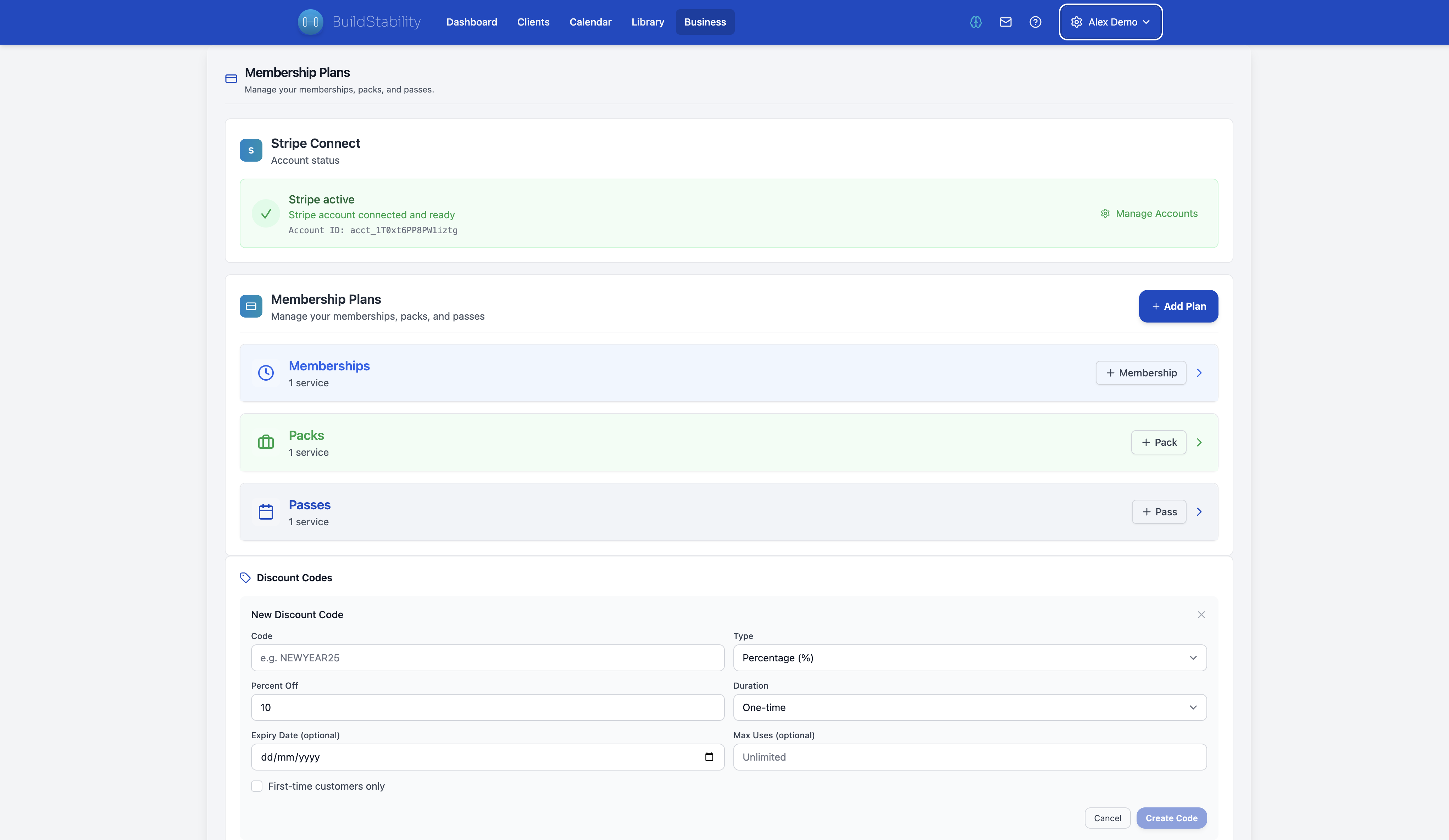Click the + Pack button
This screenshot has width=1449, height=840.
[1159, 442]
